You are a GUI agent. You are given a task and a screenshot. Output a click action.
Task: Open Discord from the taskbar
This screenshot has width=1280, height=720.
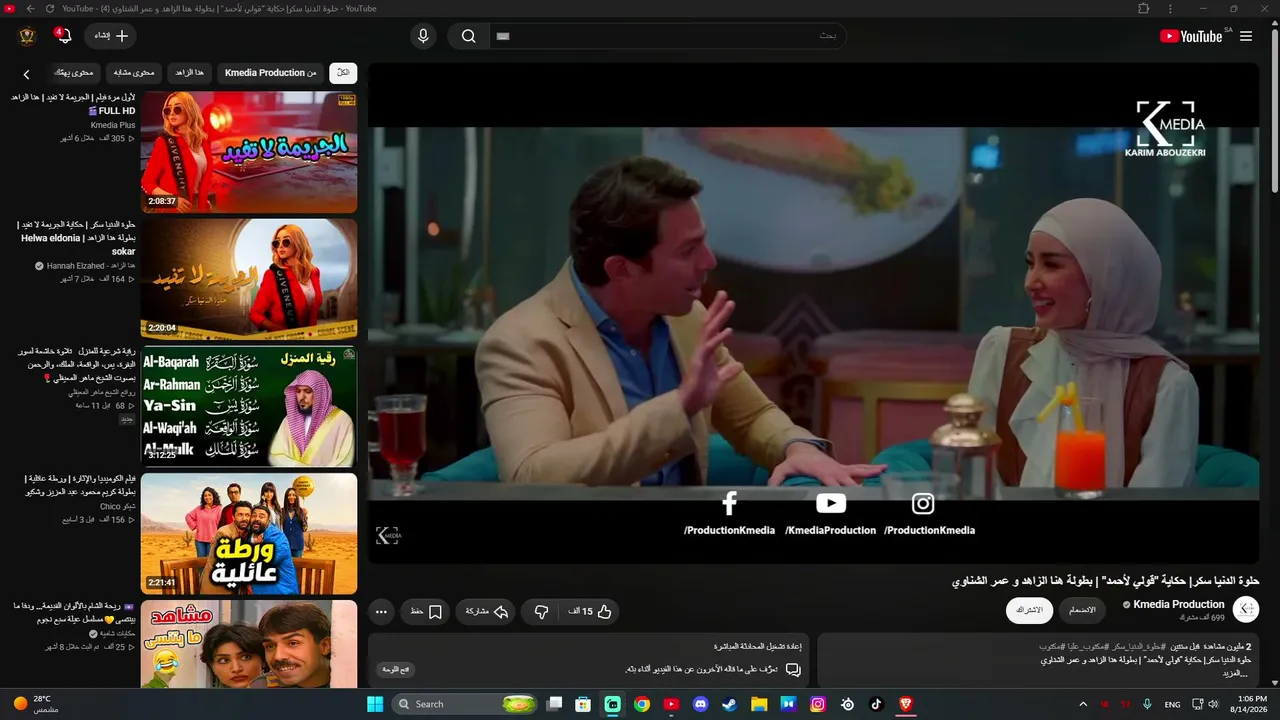(700, 704)
